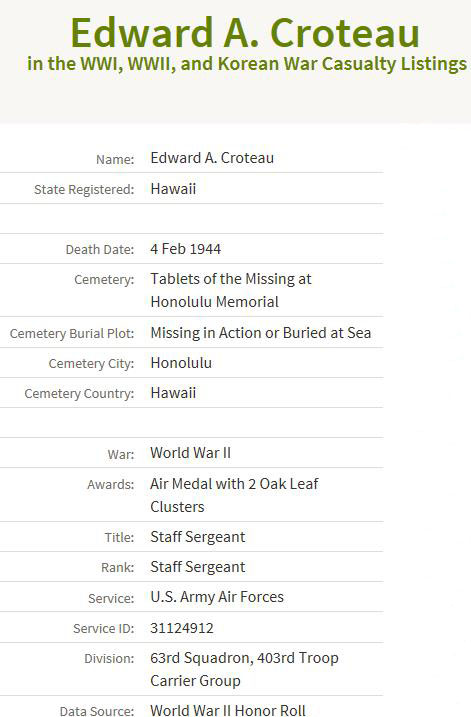The height and width of the screenshot is (717, 471).
Task: Click the Death Date value 4 Feb 1944
Action: (x=186, y=249)
